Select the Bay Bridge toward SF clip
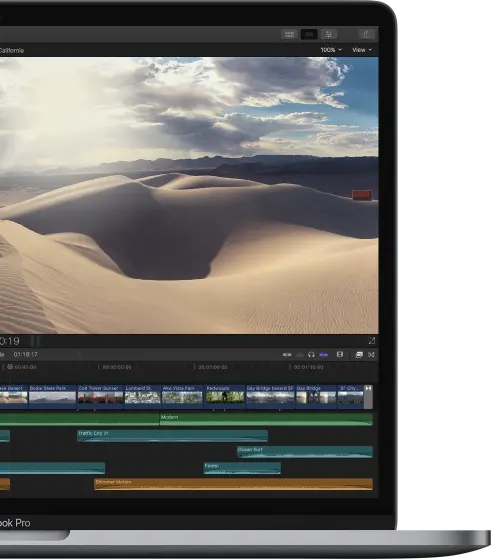 pos(270,397)
